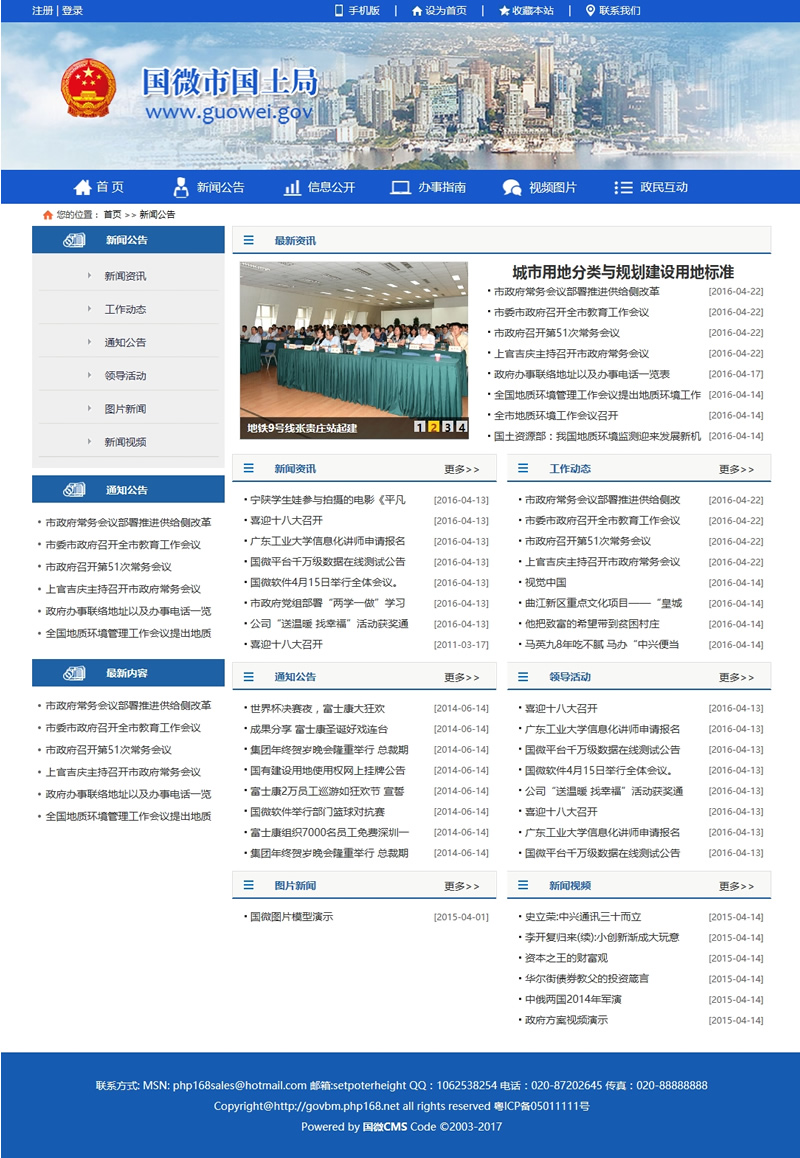Open 国土资源部 article in 最新资讯
This screenshot has width=800, height=1158.
[x=597, y=436]
